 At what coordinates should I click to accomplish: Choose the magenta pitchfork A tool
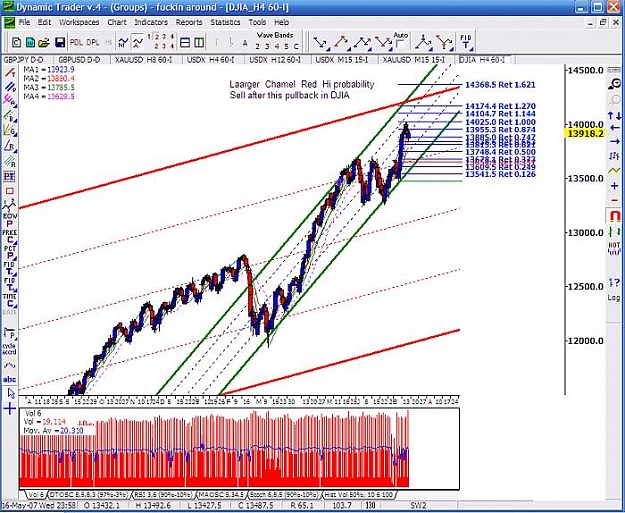10,100
